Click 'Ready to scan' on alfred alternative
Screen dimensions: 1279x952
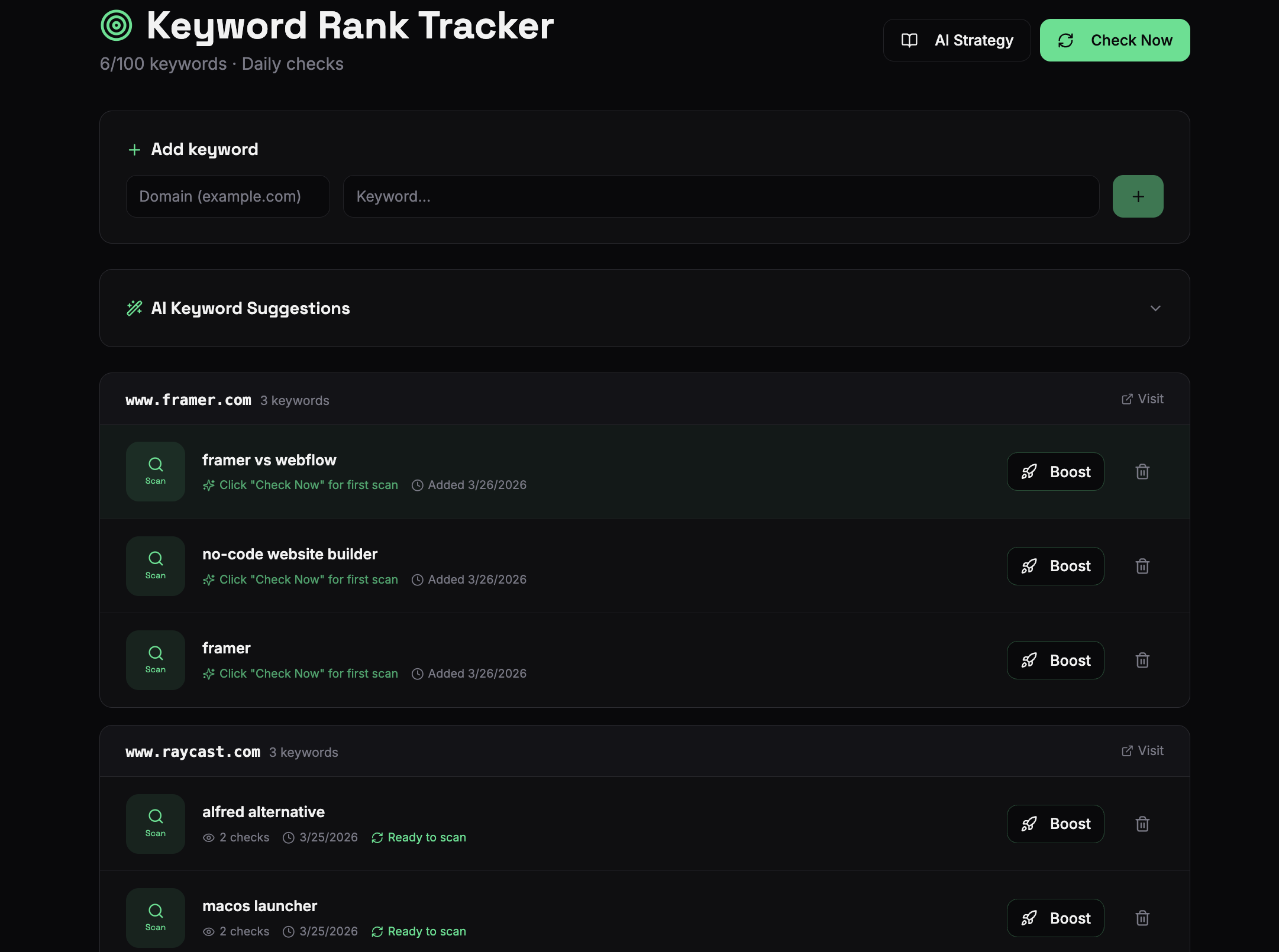419,837
